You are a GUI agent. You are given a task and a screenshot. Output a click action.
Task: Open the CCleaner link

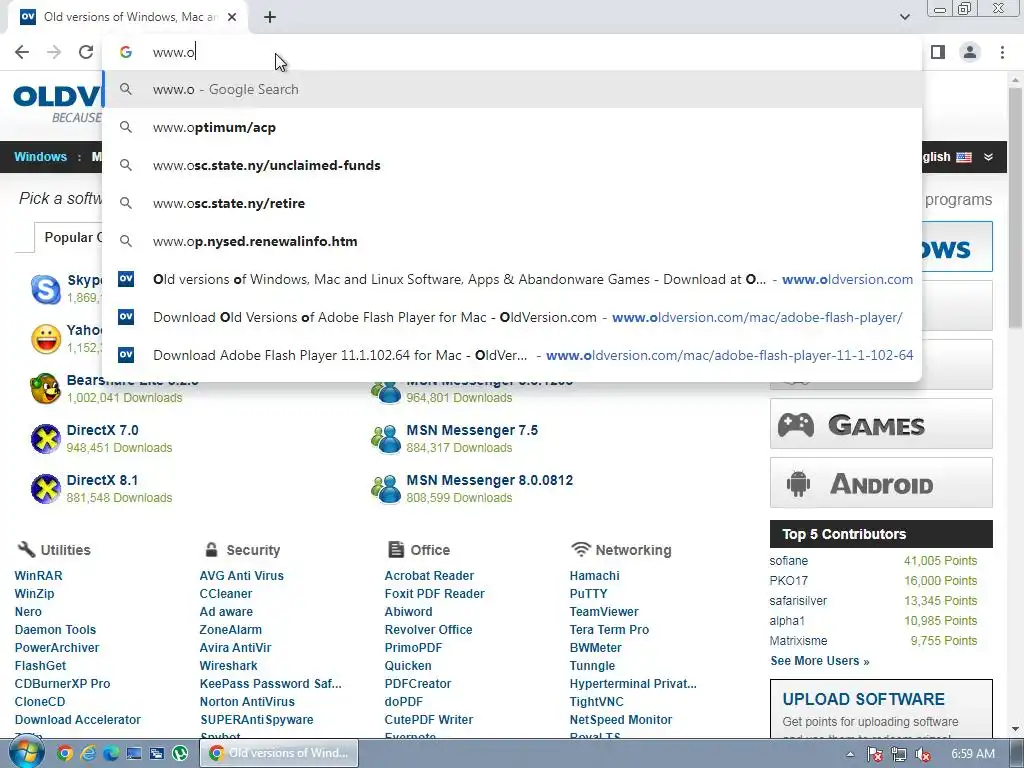pos(226,594)
